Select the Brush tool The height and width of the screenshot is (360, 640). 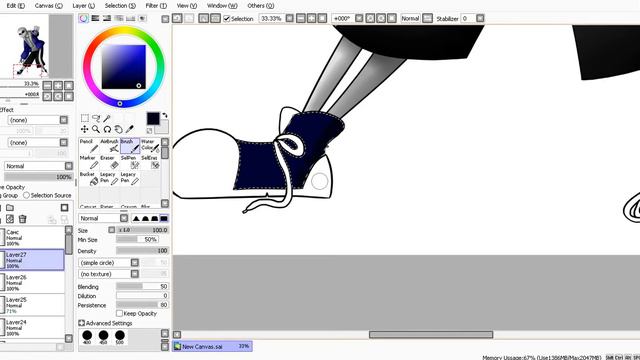click(x=130, y=146)
